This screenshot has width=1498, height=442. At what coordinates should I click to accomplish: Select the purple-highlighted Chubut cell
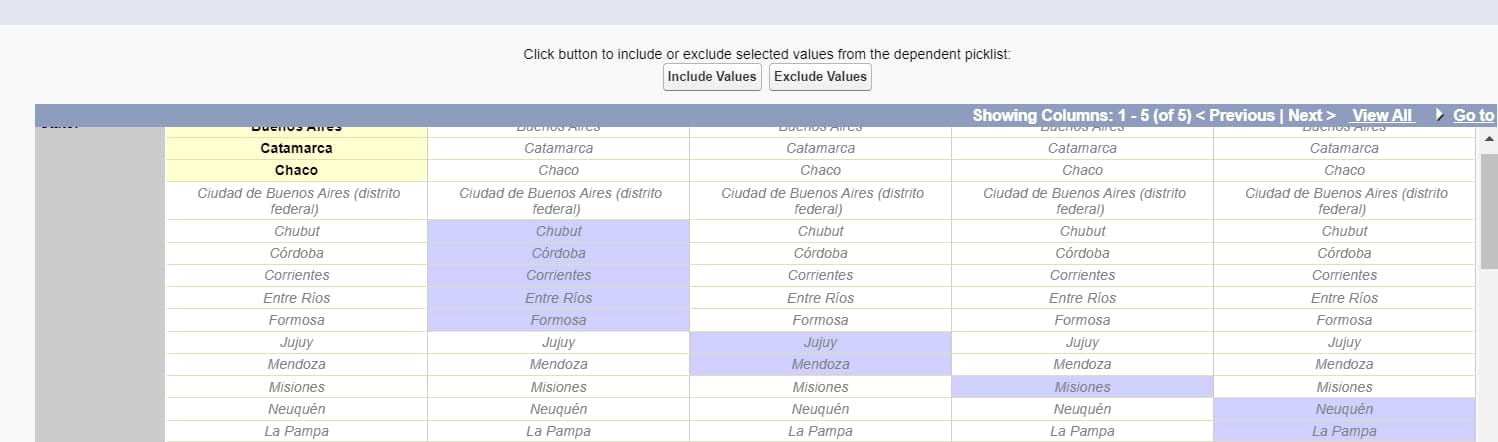click(558, 231)
